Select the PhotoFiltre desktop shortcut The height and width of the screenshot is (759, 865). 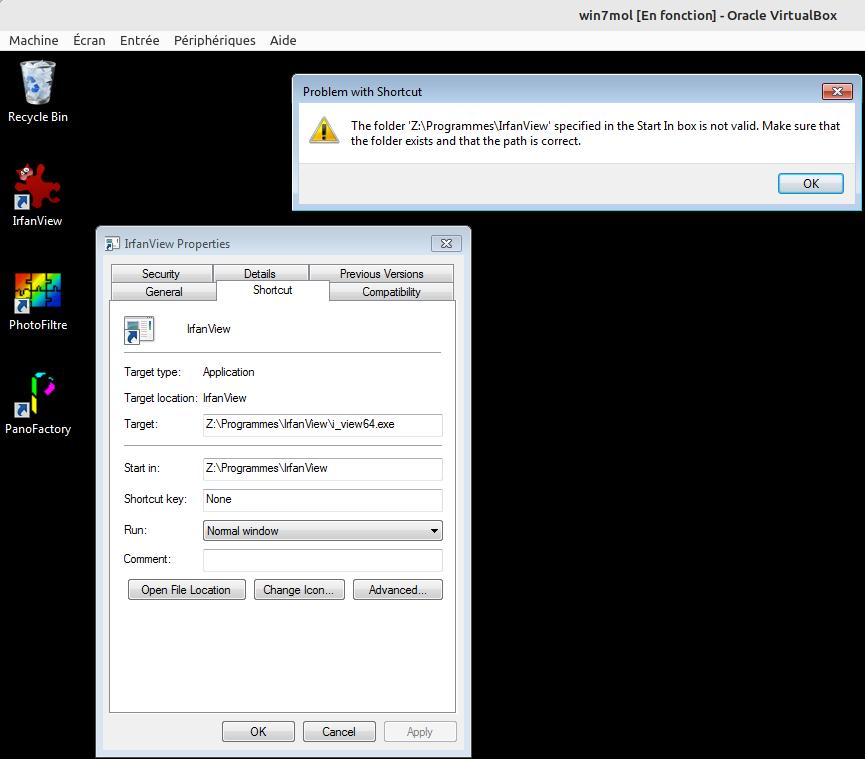tap(38, 293)
